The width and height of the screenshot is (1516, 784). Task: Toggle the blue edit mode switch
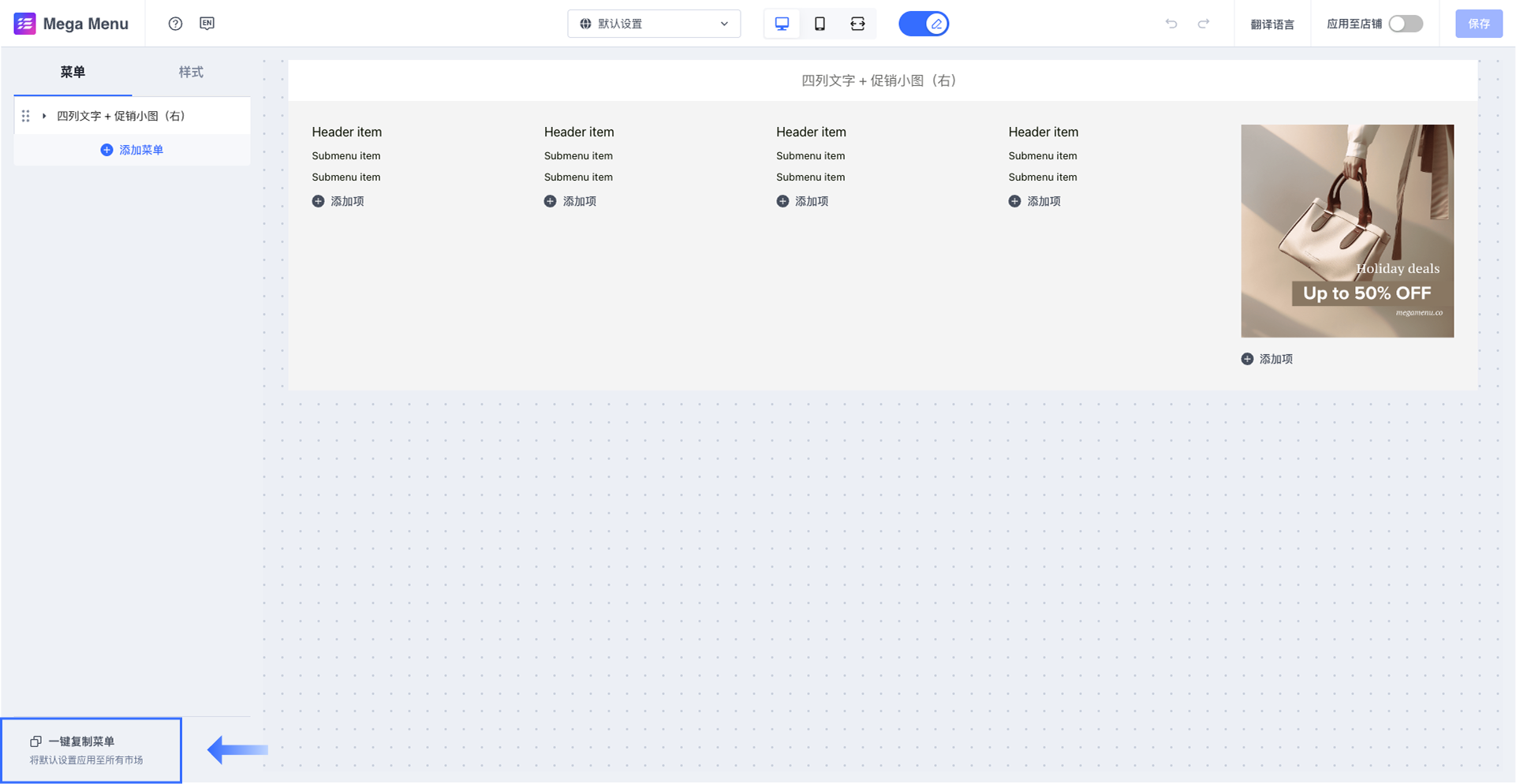pyautogui.click(x=924, y=24)
